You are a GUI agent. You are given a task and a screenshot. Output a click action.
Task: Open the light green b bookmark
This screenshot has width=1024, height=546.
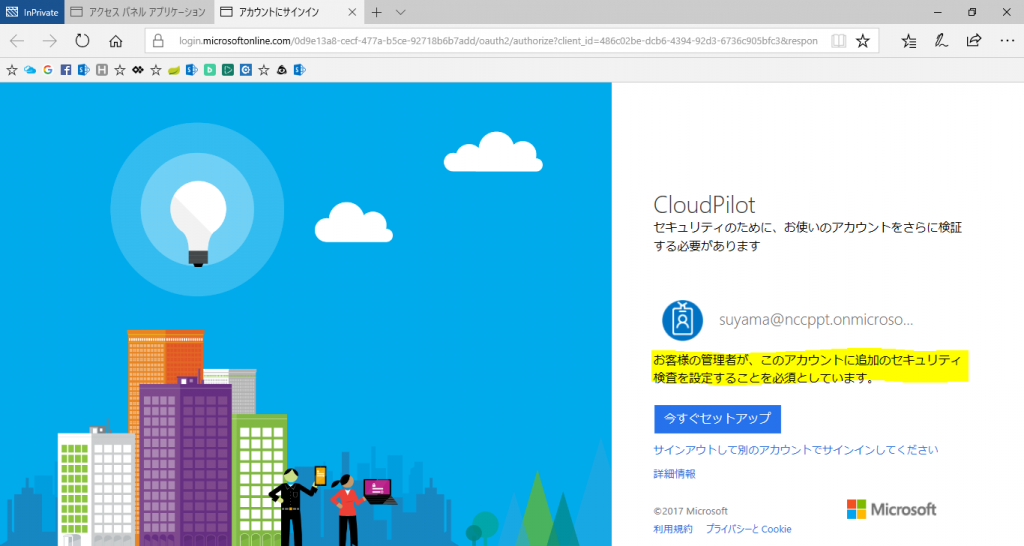point(210,70)
